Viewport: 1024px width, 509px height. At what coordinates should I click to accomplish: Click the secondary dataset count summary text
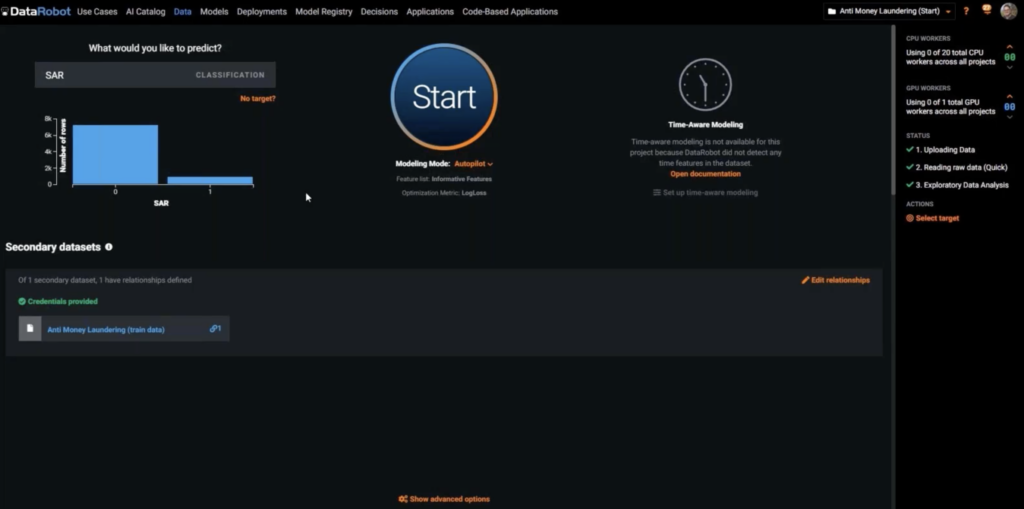pyautogui.click(x=105, y=280)
